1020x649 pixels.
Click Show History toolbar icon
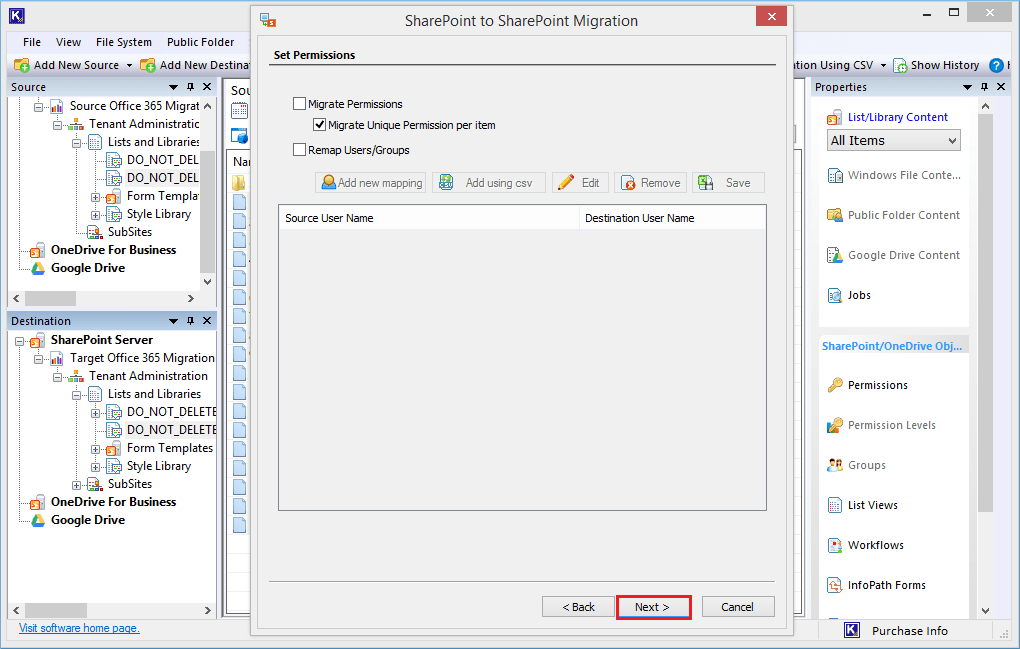900,65
